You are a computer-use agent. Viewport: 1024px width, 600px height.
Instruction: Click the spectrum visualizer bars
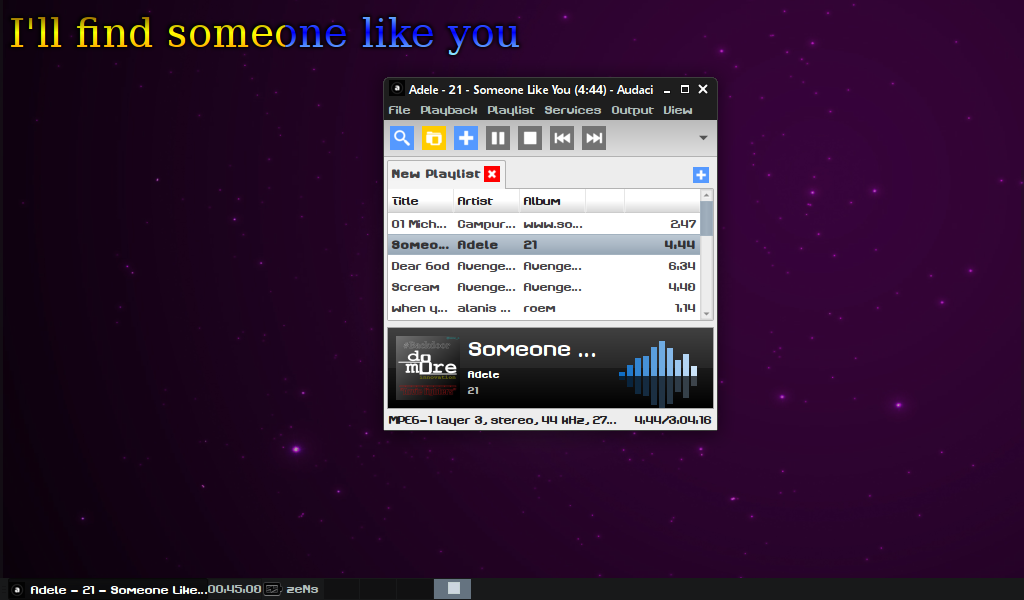[658, 373]
